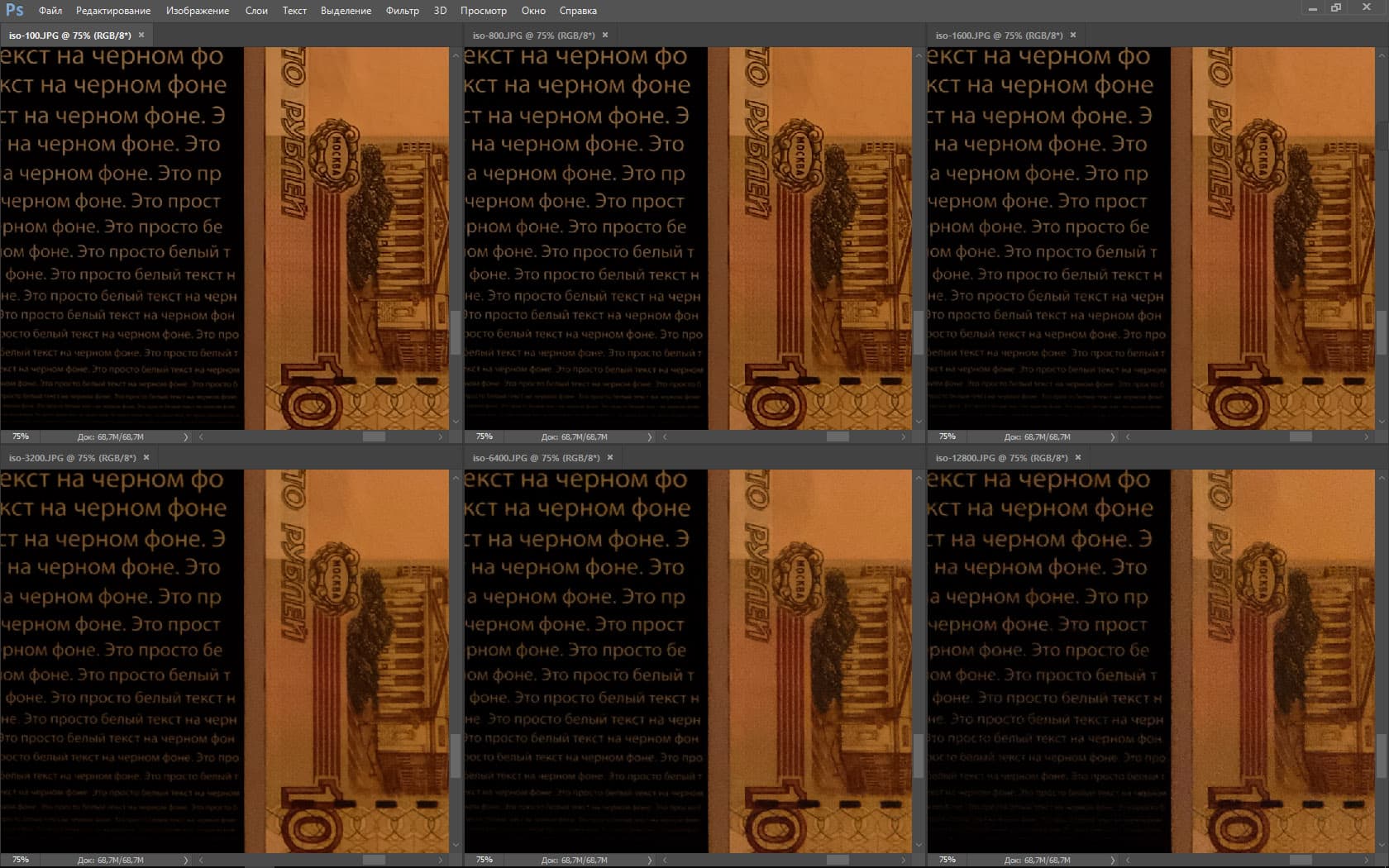Expand status bar options arrow for iso-3200.JPG

coord(185,860)
